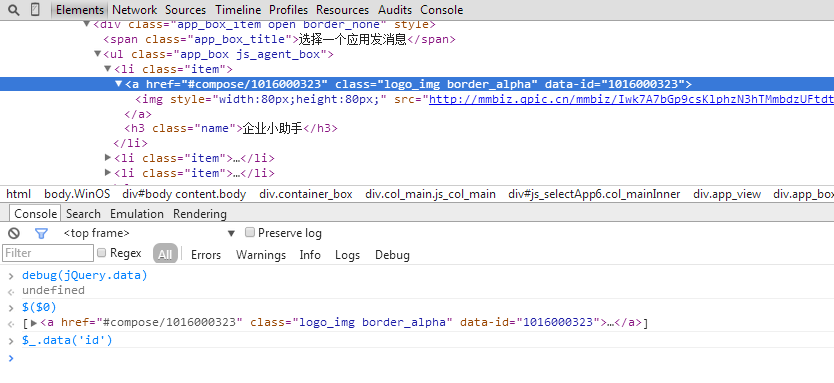Viewport: 834px width, 383px height.
Task: Collapse the selected anchor compose node
Action: pyautogui.click(x=119, y=84)
